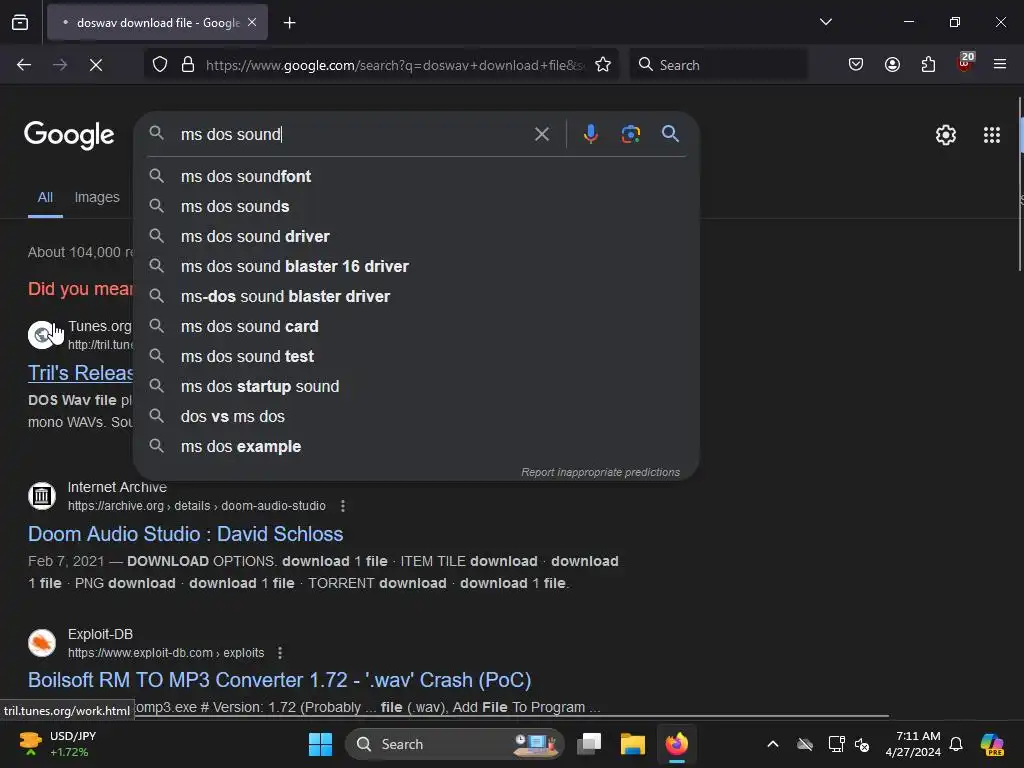
Task: Switch to the Images results tab
Action: 97,197
